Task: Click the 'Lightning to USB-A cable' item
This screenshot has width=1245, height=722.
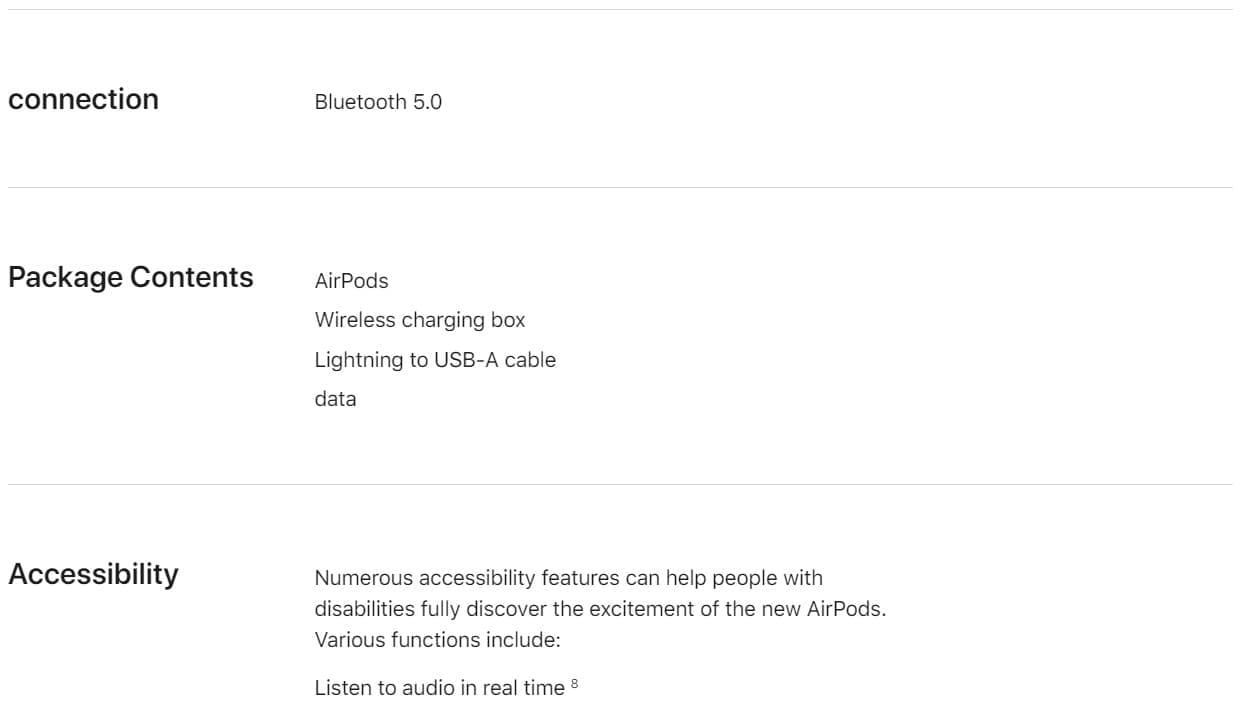Action: (x=435, y=360)
